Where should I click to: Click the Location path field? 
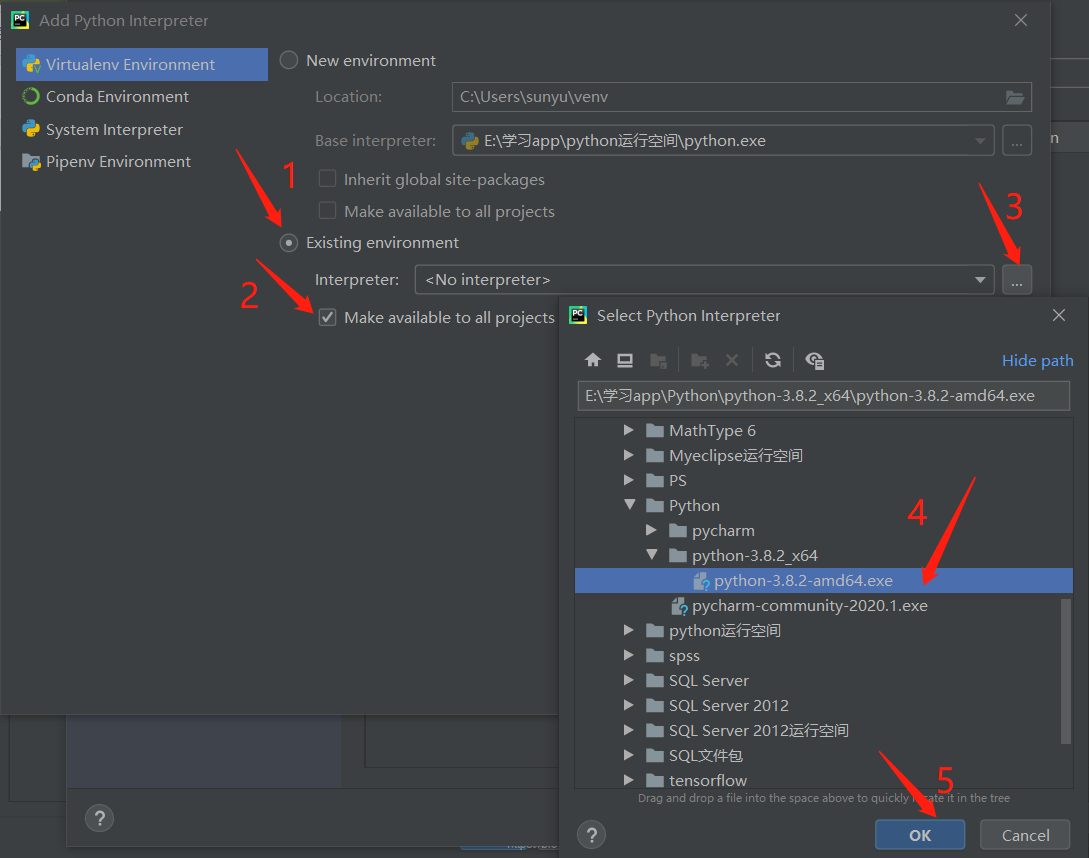741,97
